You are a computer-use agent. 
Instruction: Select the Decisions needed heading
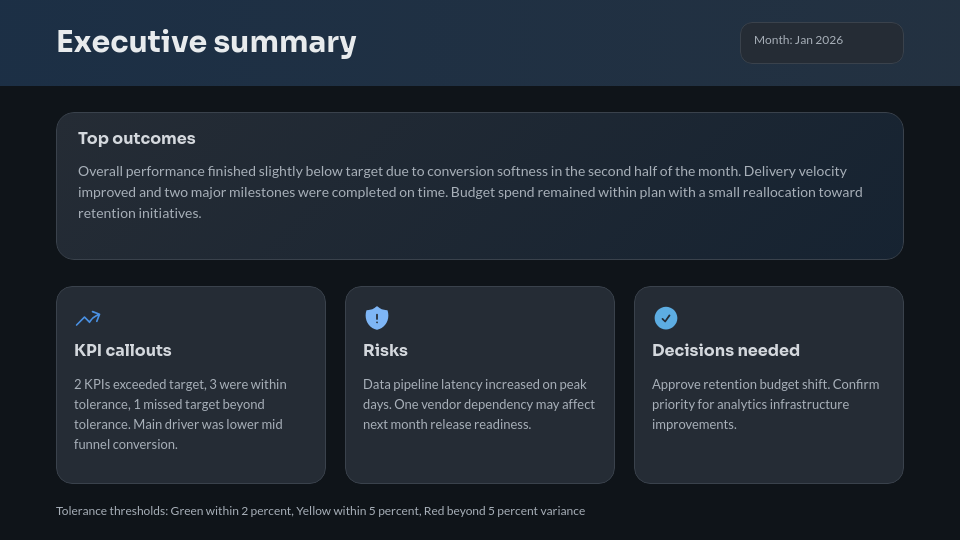[x=726, y=350]
